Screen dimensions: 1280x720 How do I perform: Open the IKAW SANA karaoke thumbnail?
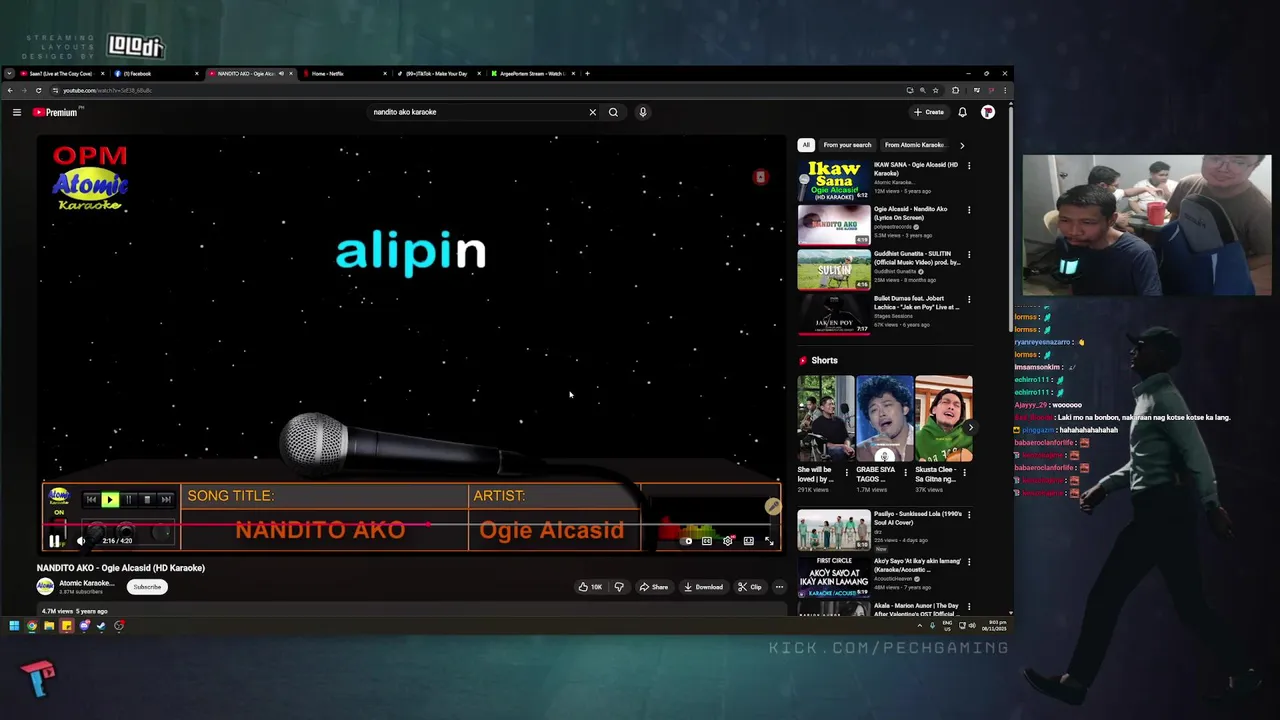pos(834,181)
